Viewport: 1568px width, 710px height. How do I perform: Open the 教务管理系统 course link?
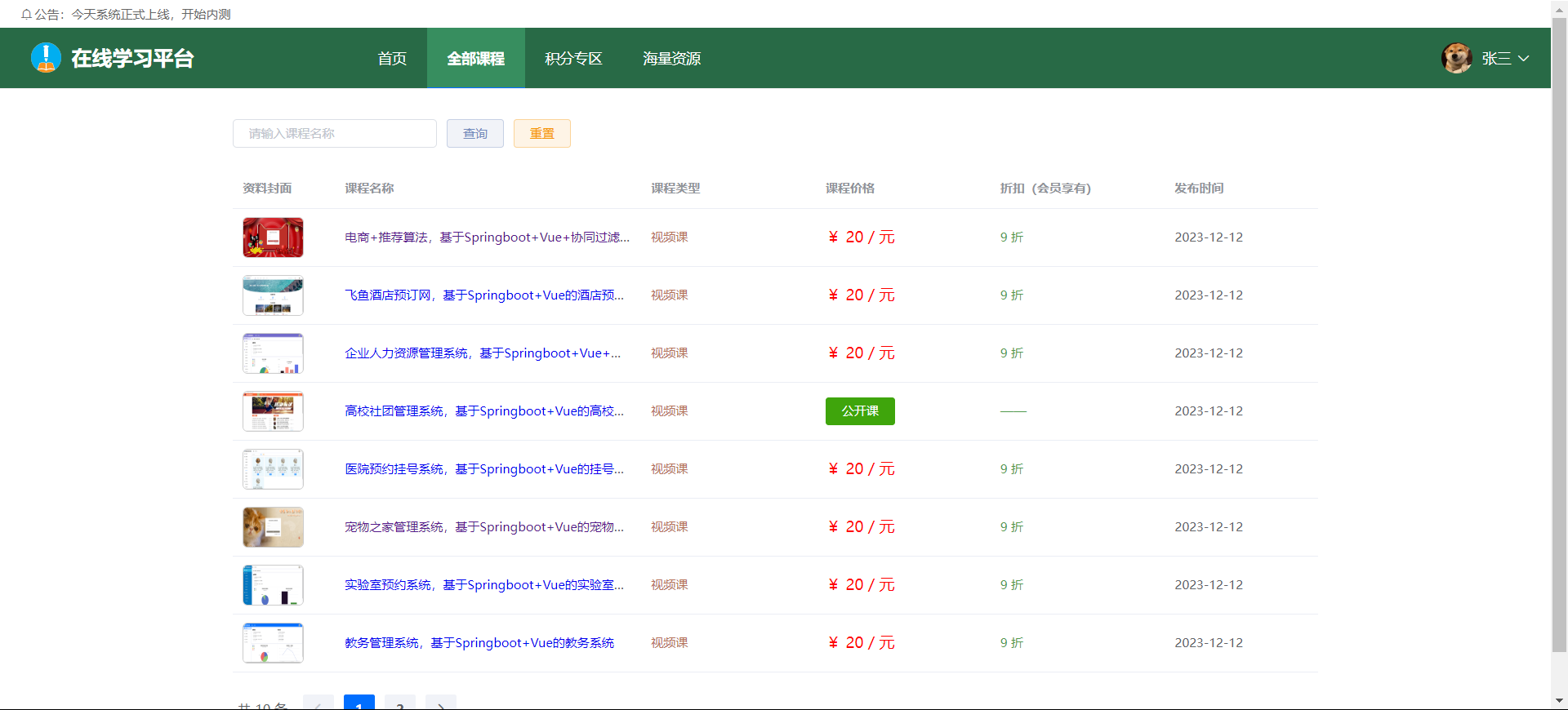coord(479,643)
